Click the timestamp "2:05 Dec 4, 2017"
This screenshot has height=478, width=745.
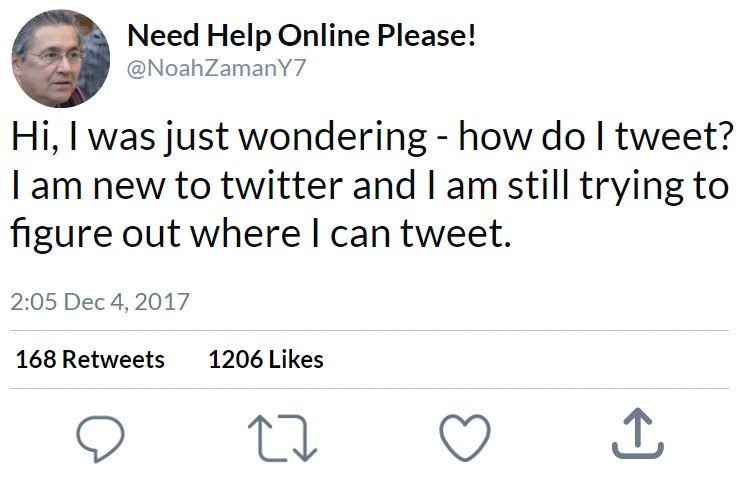pos(100,302)
